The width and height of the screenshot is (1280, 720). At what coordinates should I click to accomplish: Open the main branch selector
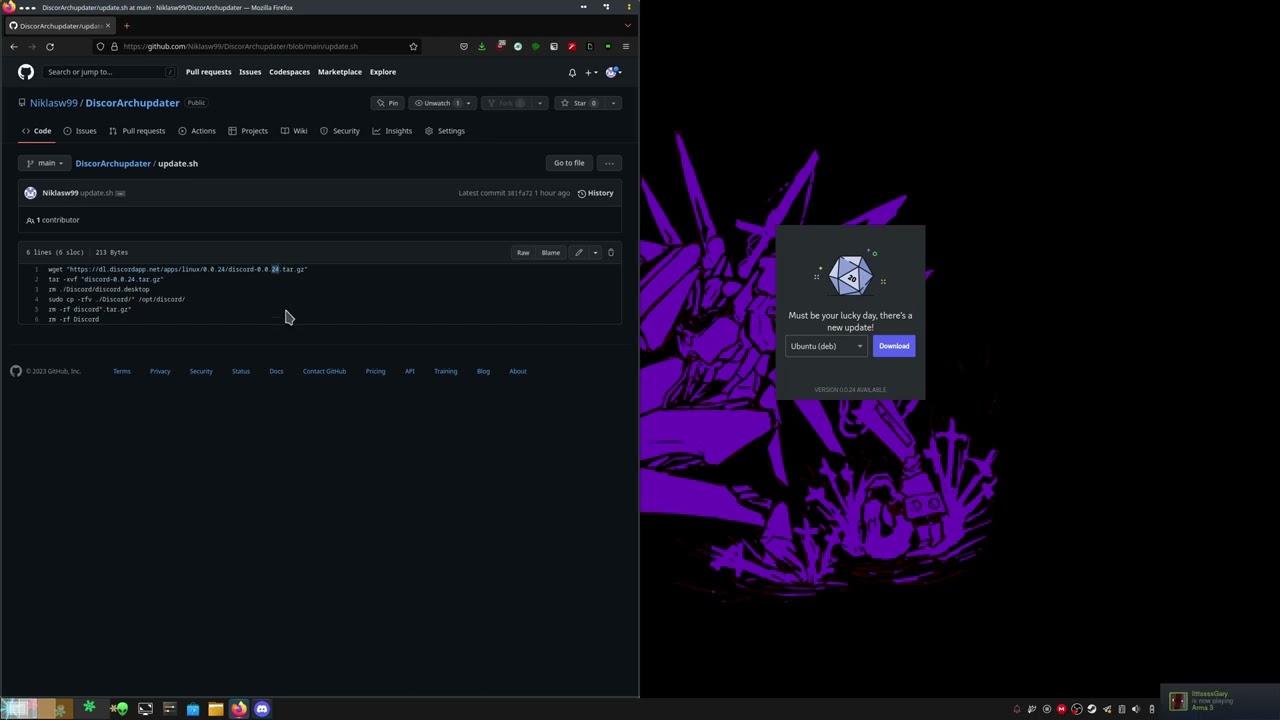(x=44, y=163)
